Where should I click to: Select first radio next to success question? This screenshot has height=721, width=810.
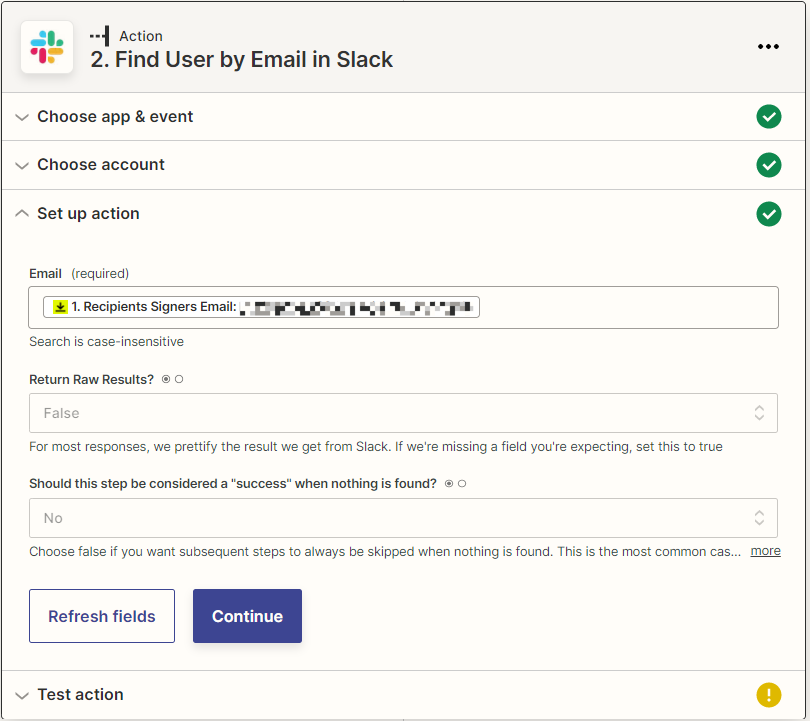pyautogui.click(x=449, y=484)
